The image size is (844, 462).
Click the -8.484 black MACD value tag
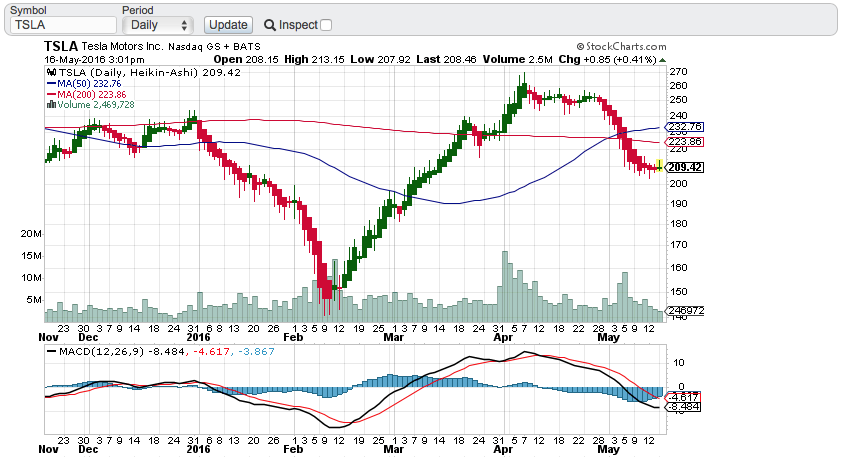tap(683, 407)
